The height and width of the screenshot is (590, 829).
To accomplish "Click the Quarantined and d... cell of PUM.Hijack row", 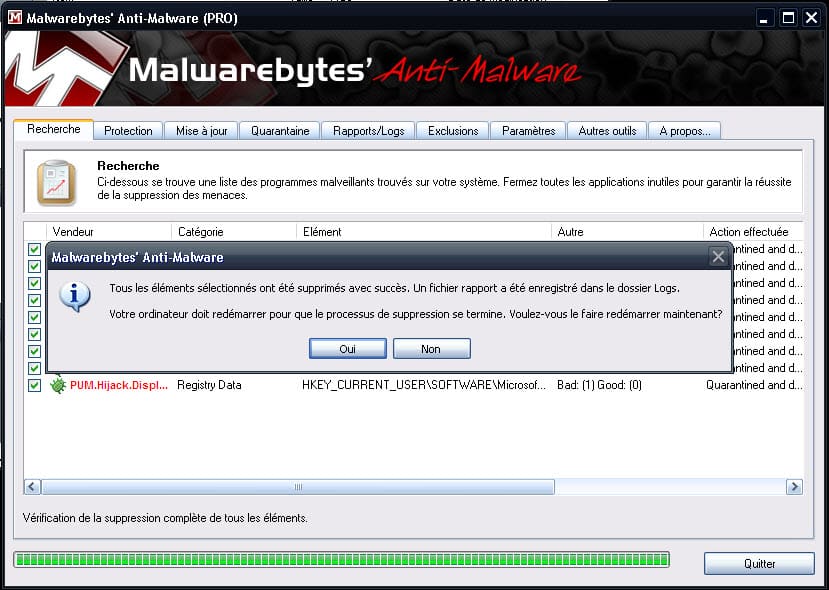I will [x=754, y=385].
